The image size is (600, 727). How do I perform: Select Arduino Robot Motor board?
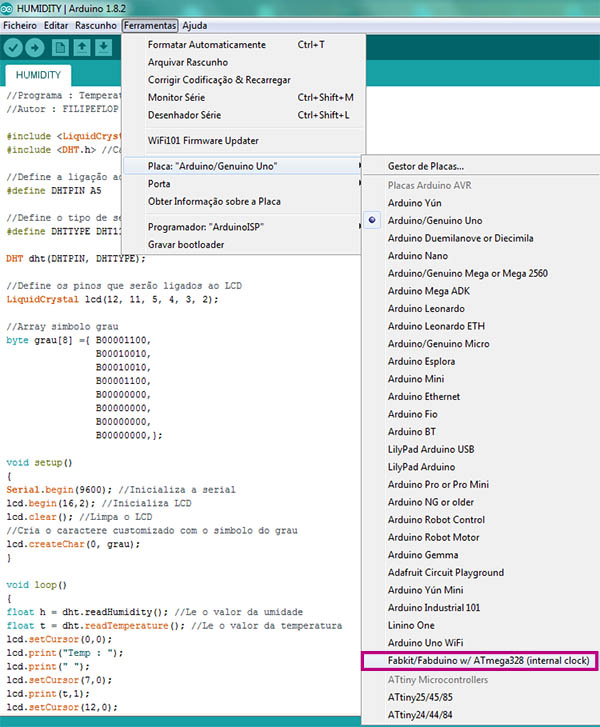tap(480, 538)
